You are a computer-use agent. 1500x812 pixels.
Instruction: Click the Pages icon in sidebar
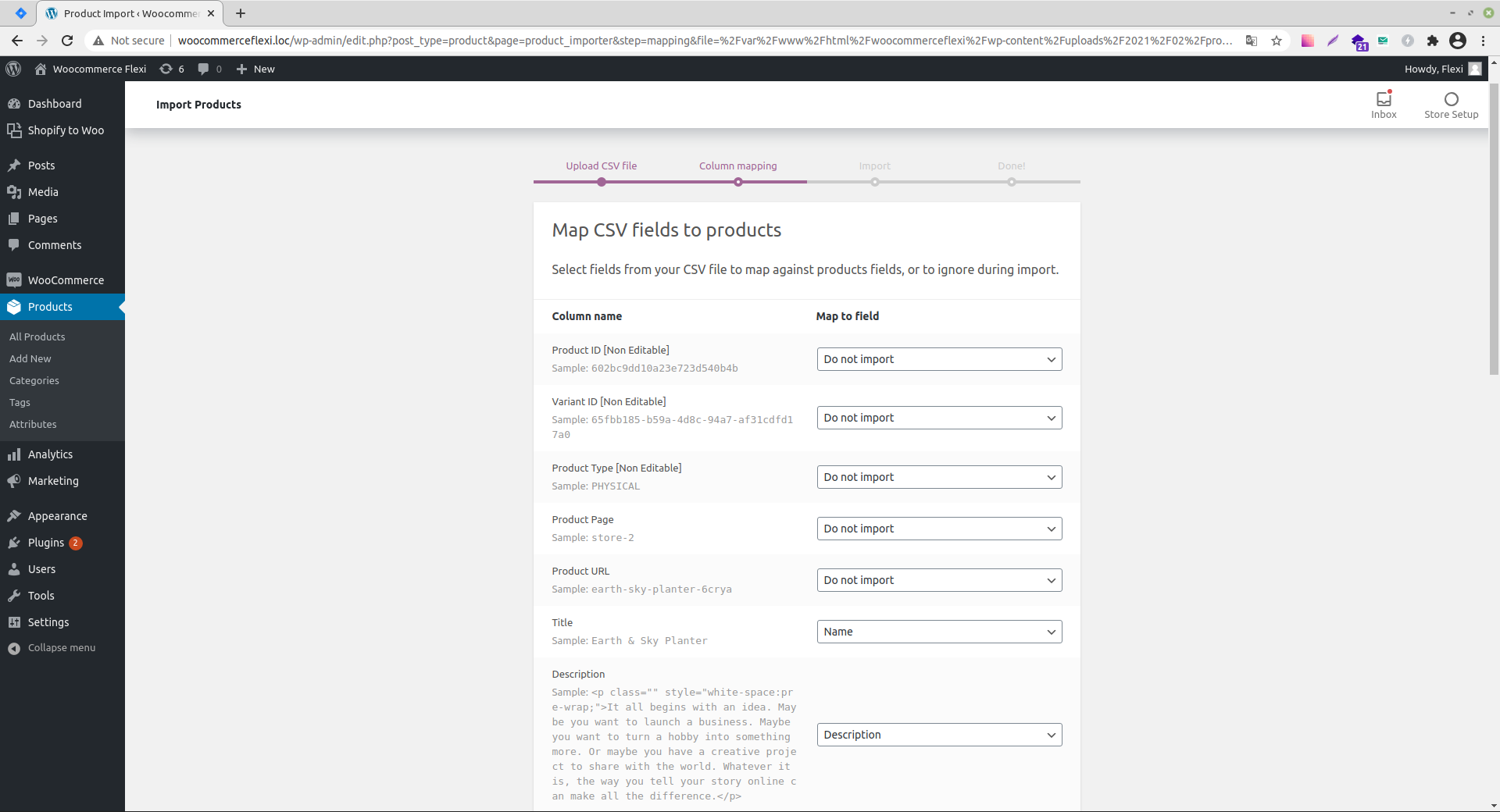(14, 219)
